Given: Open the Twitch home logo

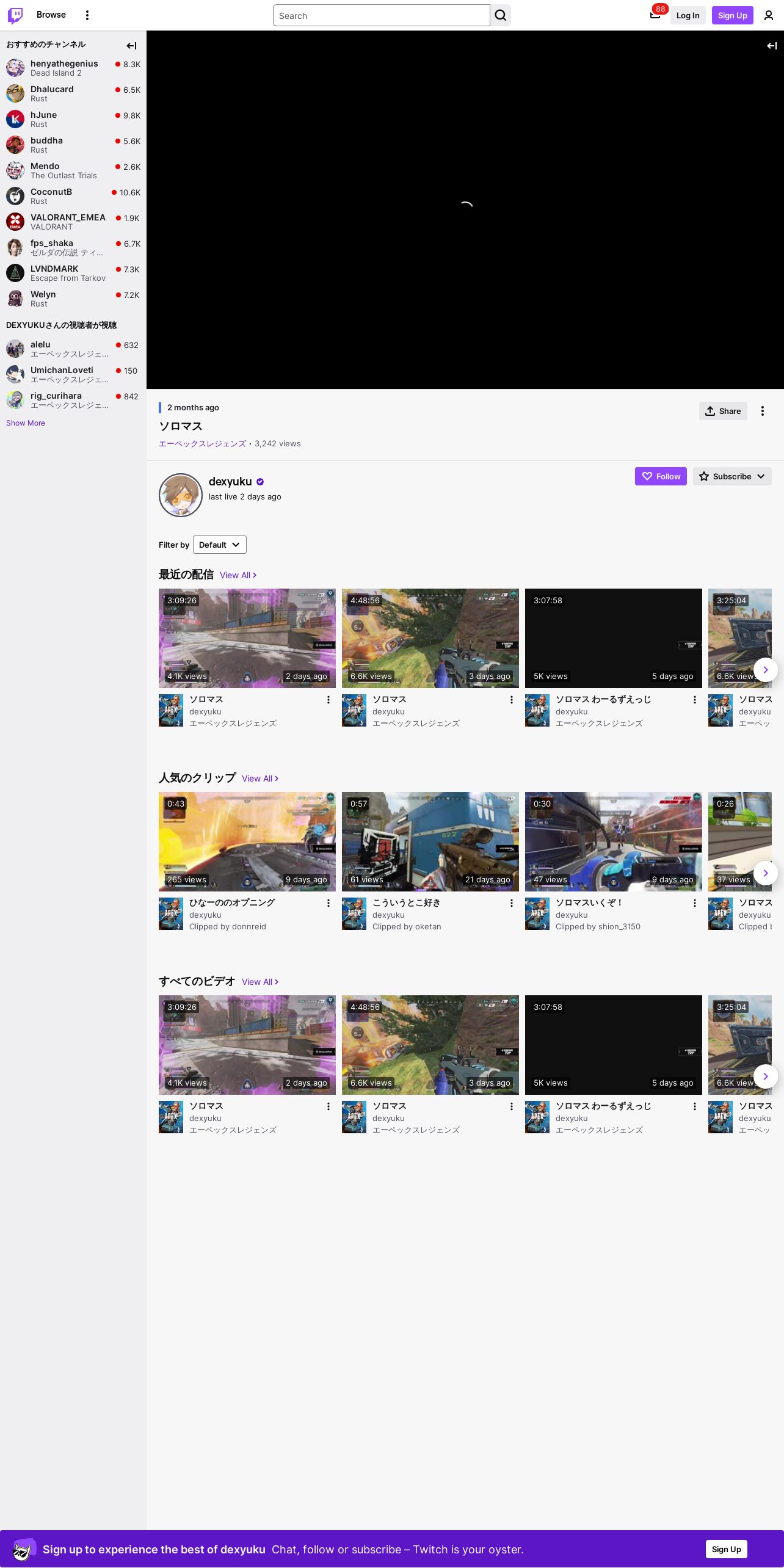Looking at the screenshot, I should click(15, 15).
